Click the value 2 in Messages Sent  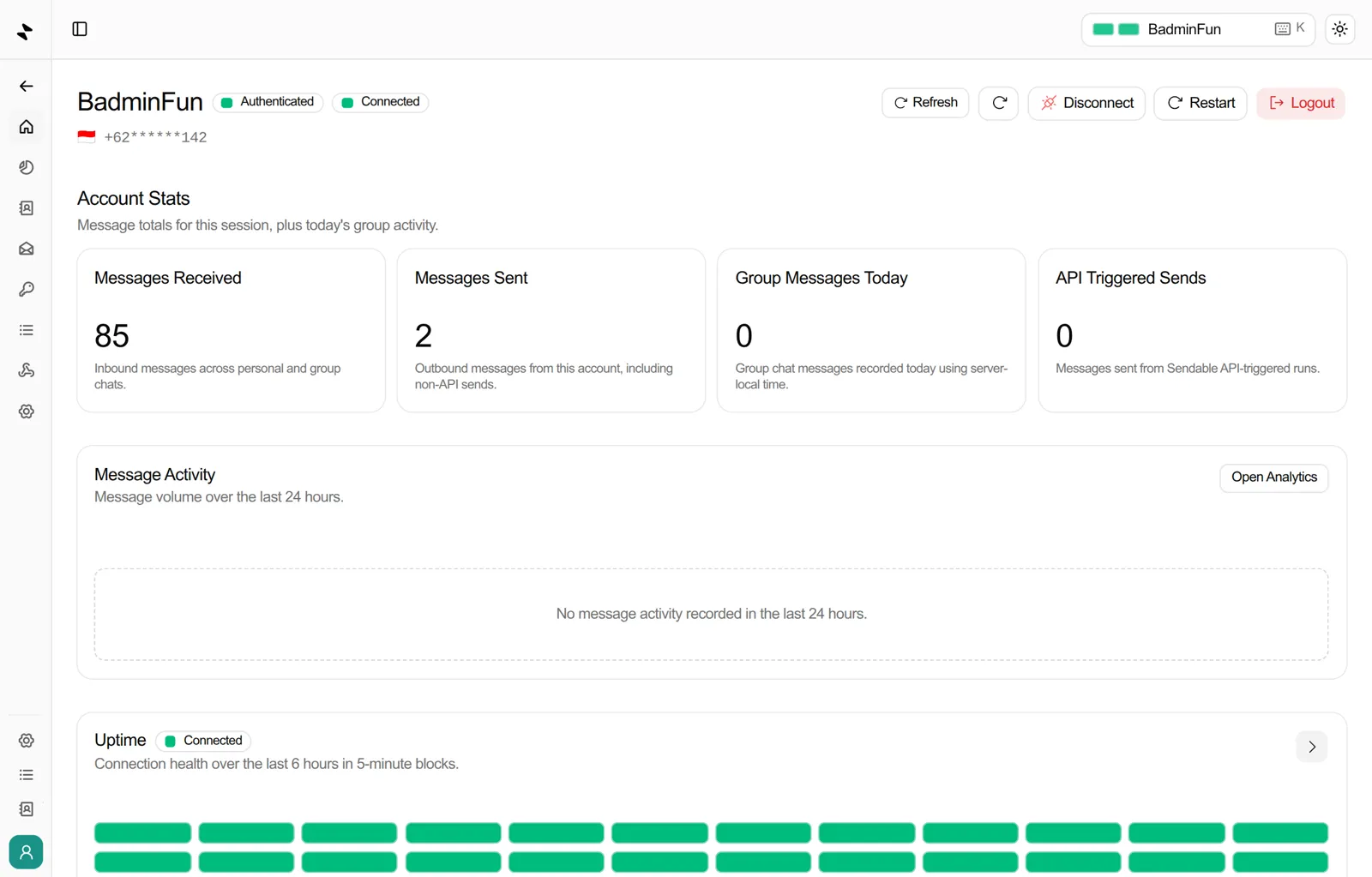point(424,336)
